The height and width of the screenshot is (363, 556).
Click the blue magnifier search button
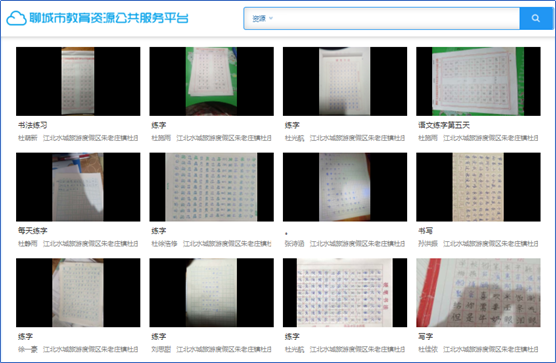pos(535,18)
